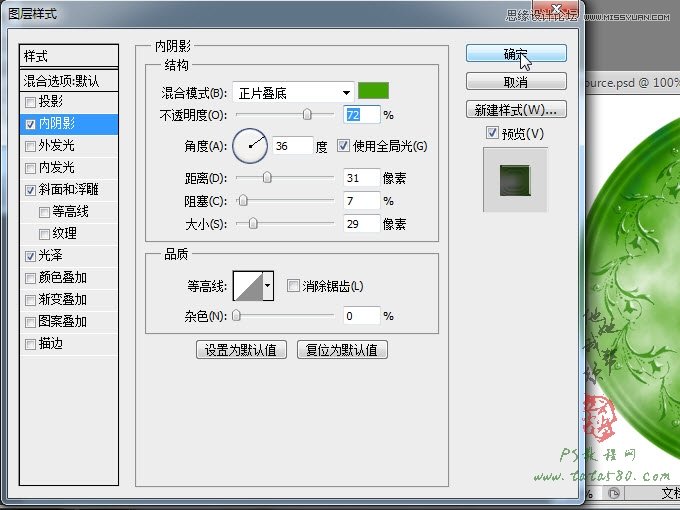Enable the 内发光 checkbox

(30, 168)
